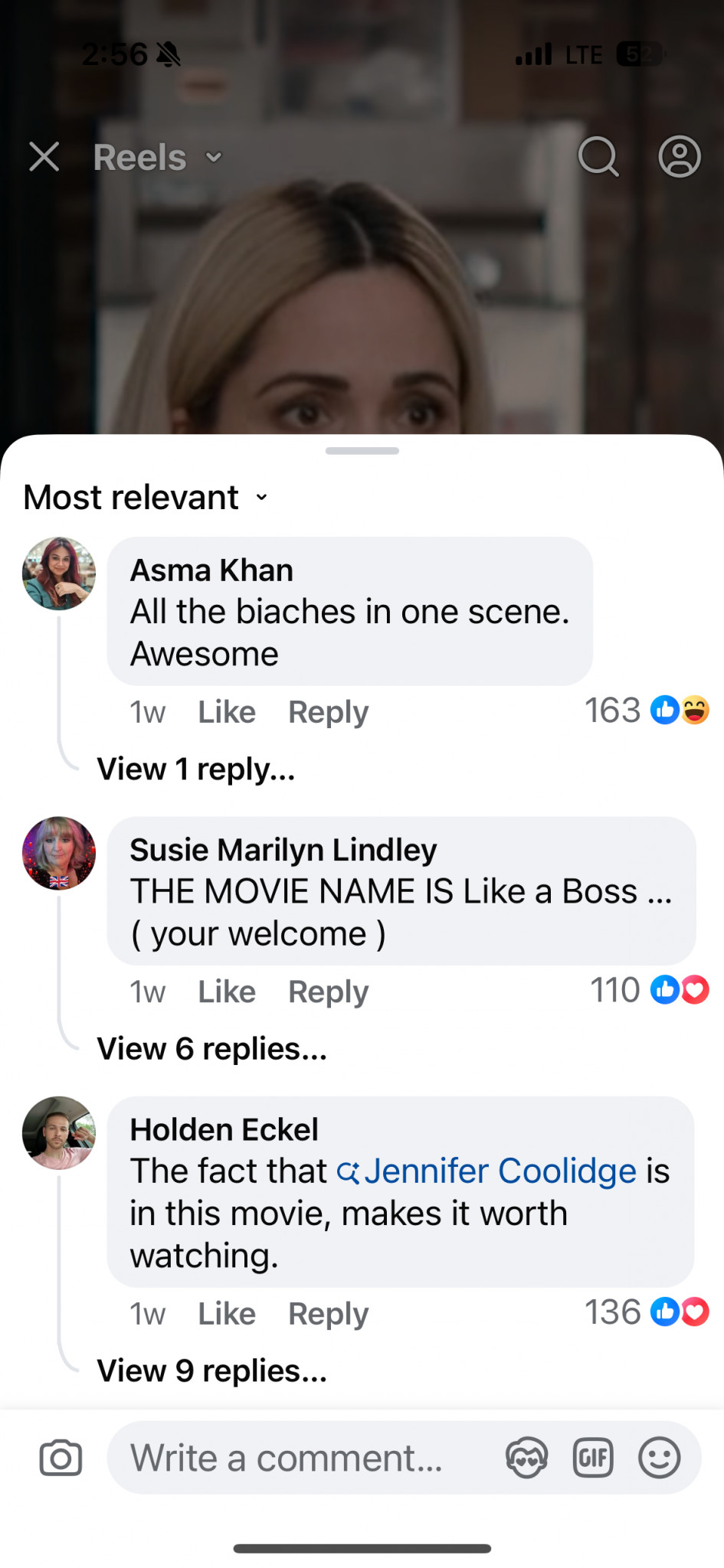Tap the sheet drag handle bar

[x=362, y=451]
